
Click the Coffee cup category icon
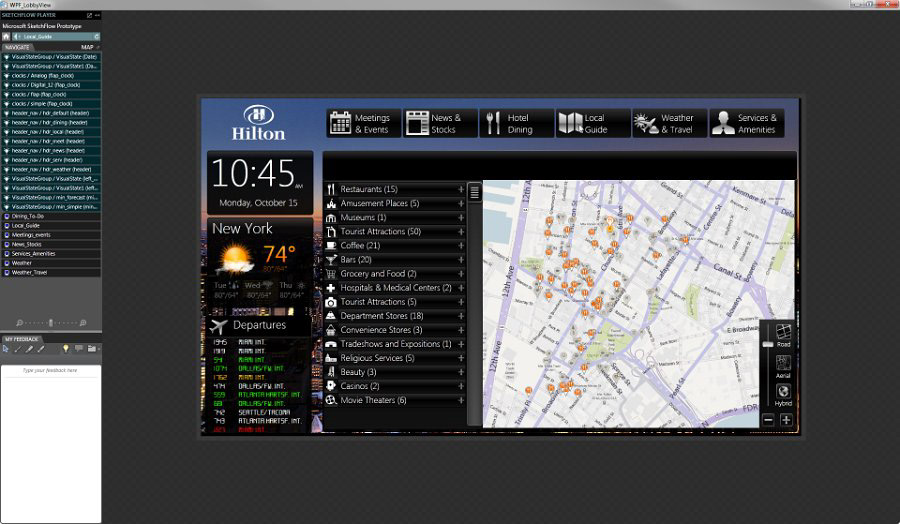tap(331, 246)
